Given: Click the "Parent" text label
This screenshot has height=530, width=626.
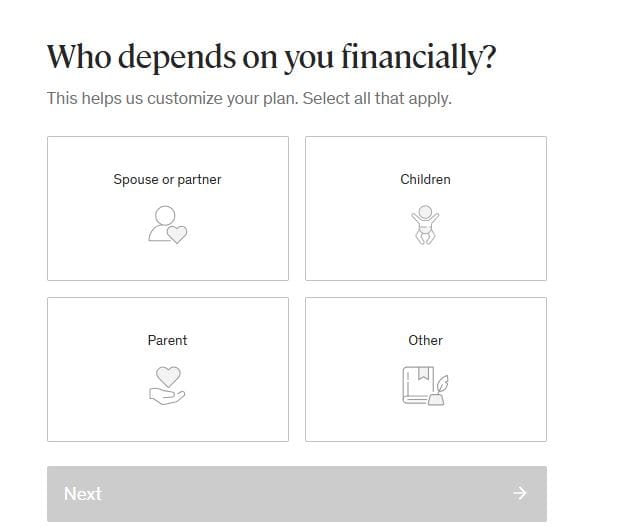Looking at the screenshot, I should coord(167,341).
